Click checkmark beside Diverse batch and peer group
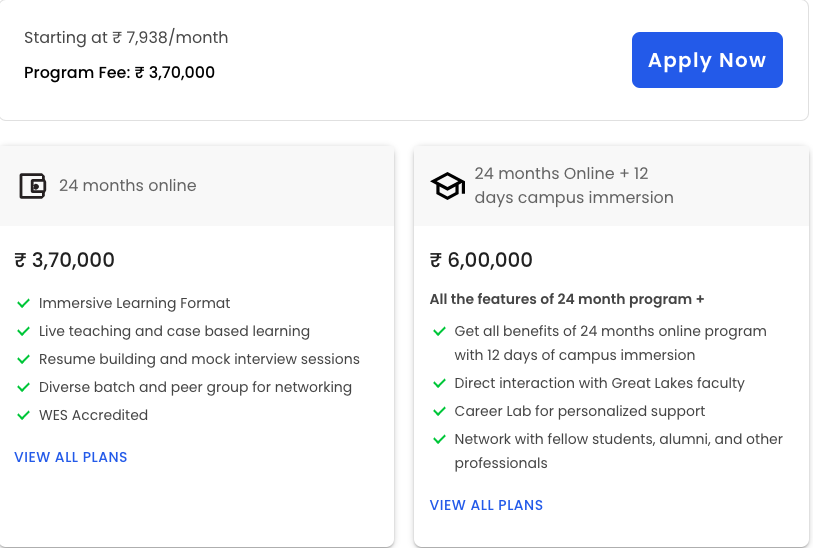 (x=23, y=387)
